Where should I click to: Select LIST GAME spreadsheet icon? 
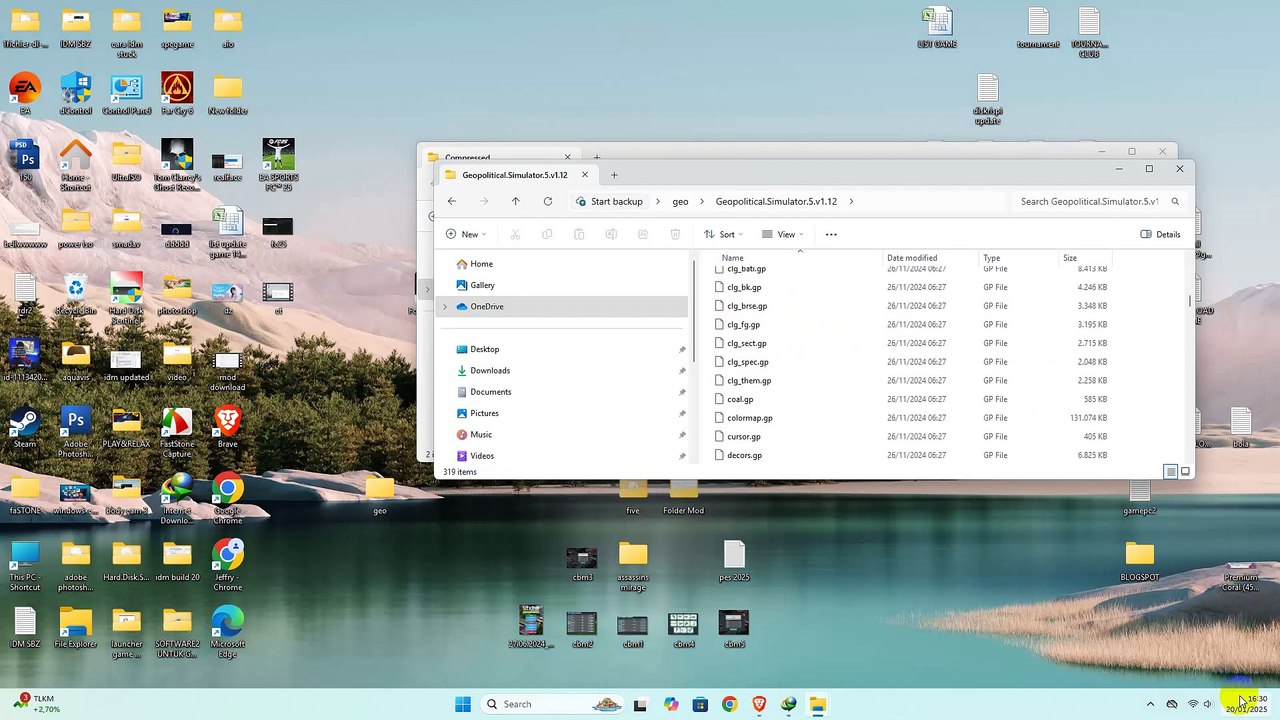(937, 27)
